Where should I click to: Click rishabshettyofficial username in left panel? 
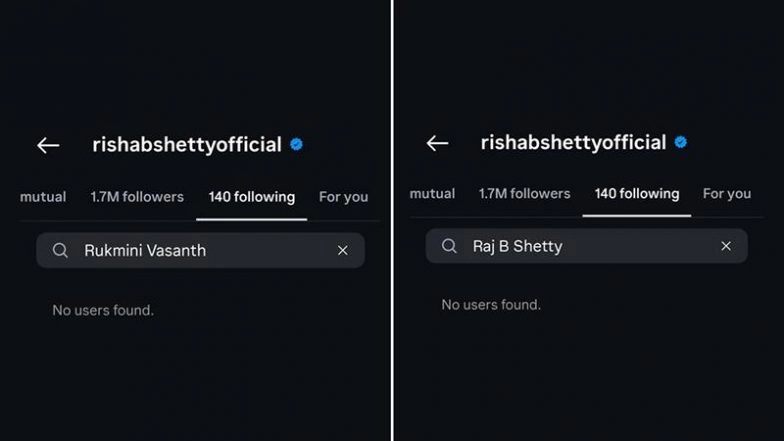coord(187,145)
